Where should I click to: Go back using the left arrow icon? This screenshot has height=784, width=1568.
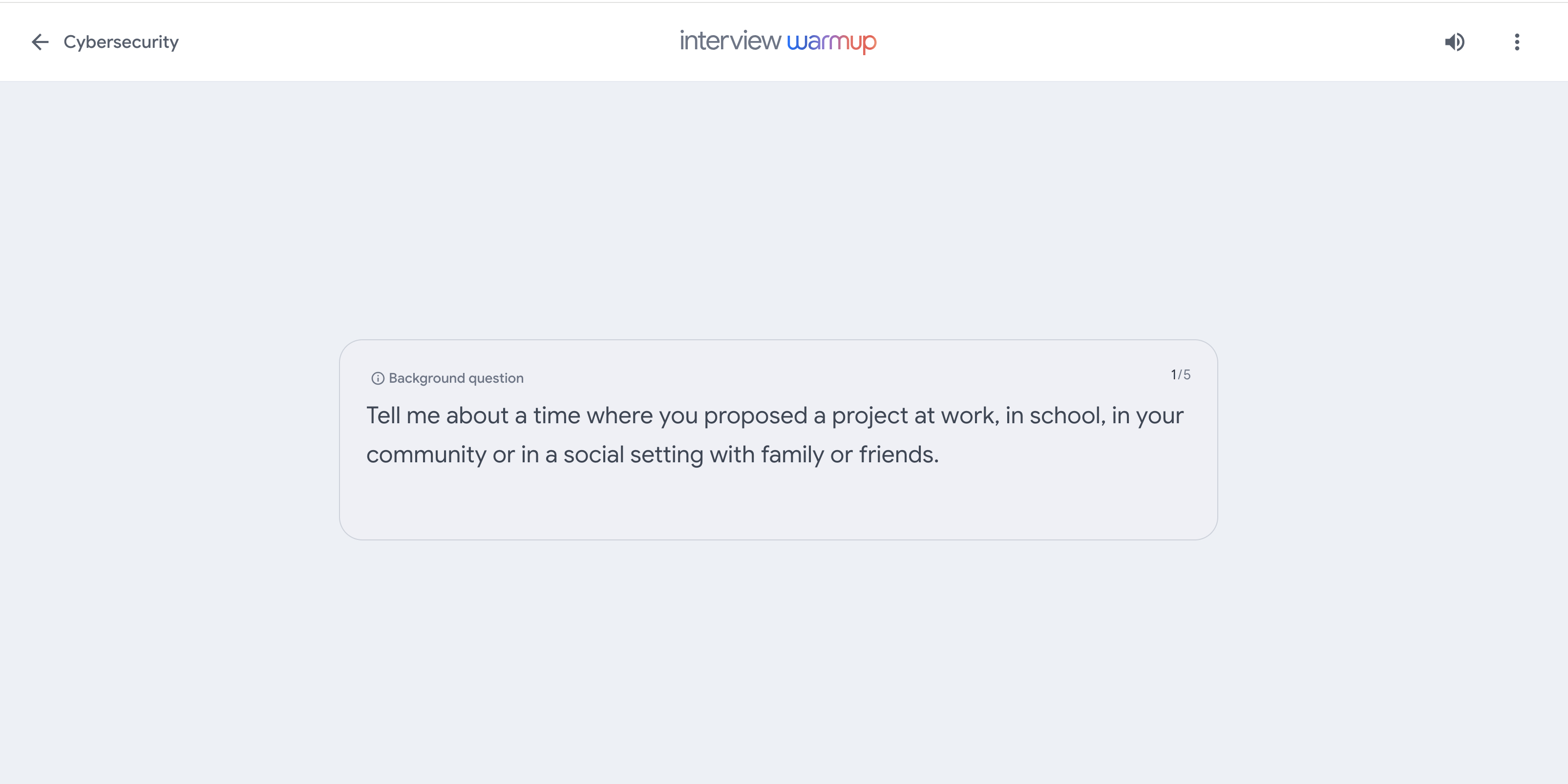(40, 42)
